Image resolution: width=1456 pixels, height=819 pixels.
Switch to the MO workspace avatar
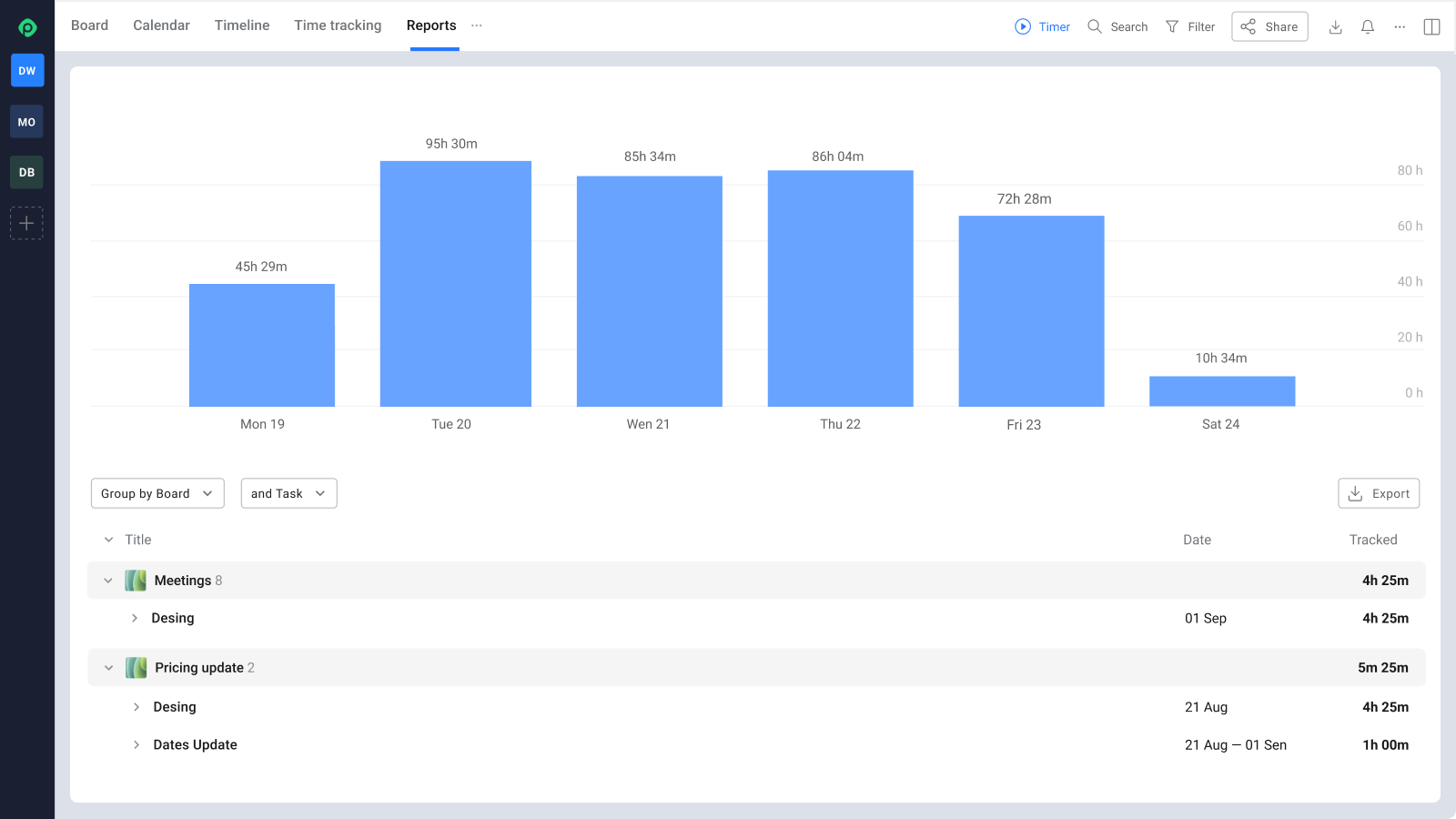26,121
